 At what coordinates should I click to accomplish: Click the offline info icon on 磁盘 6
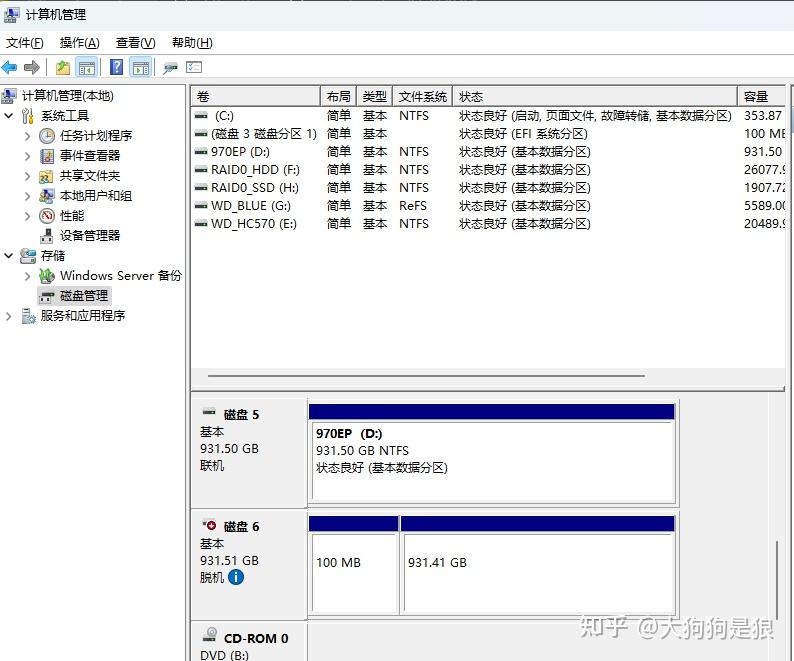236,577
